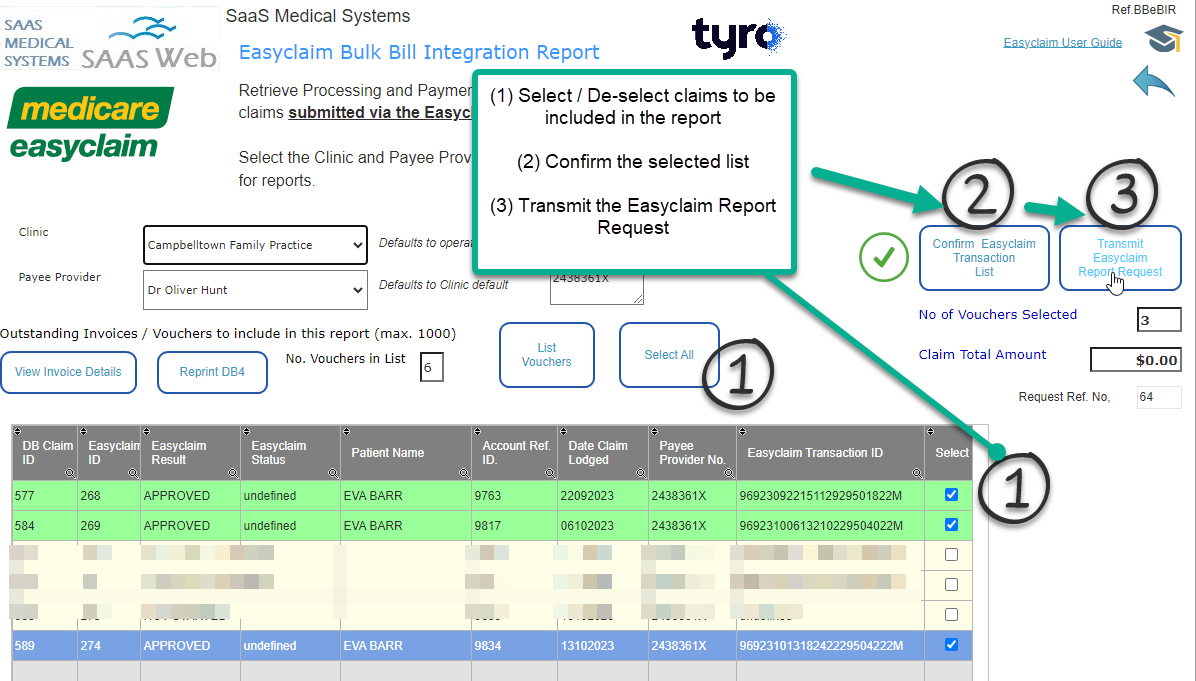The width and height of the screenshot is (1196, 681).
Task: Click the medicare easyclaim logo
Action: (x=90, y=124)
